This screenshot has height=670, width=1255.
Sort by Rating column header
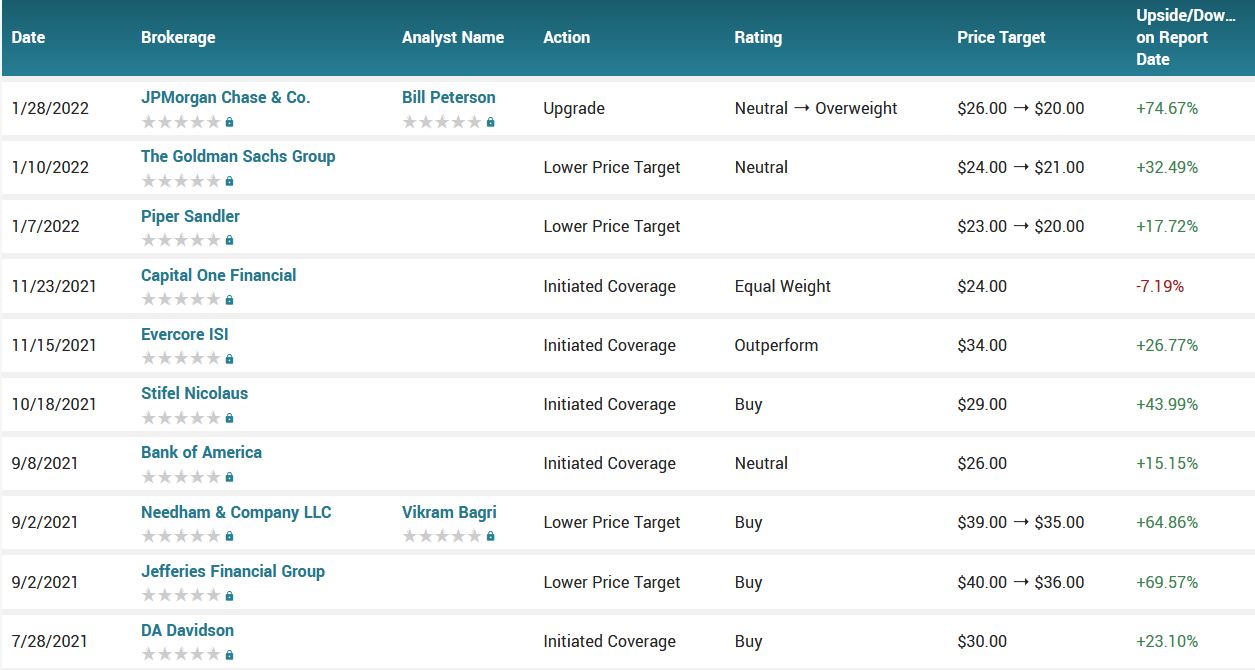pos(758,37)
